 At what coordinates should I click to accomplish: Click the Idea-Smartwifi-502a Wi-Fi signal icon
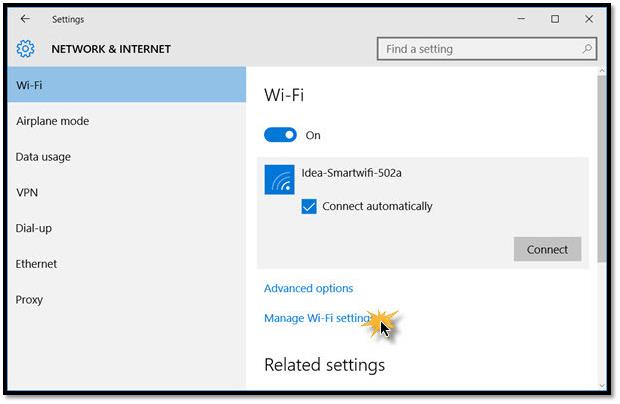coord(280,180)
